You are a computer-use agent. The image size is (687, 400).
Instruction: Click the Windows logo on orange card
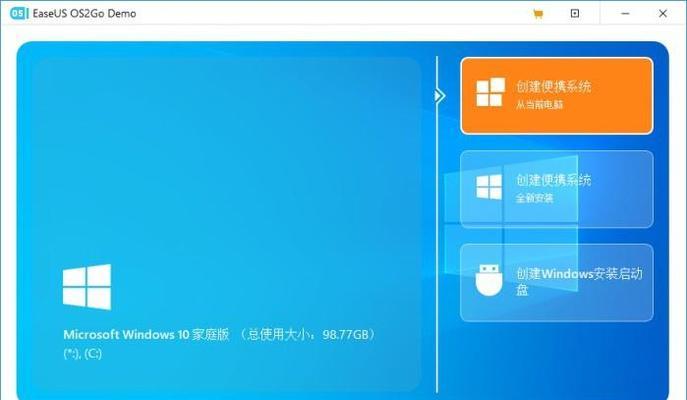point(490,92)
